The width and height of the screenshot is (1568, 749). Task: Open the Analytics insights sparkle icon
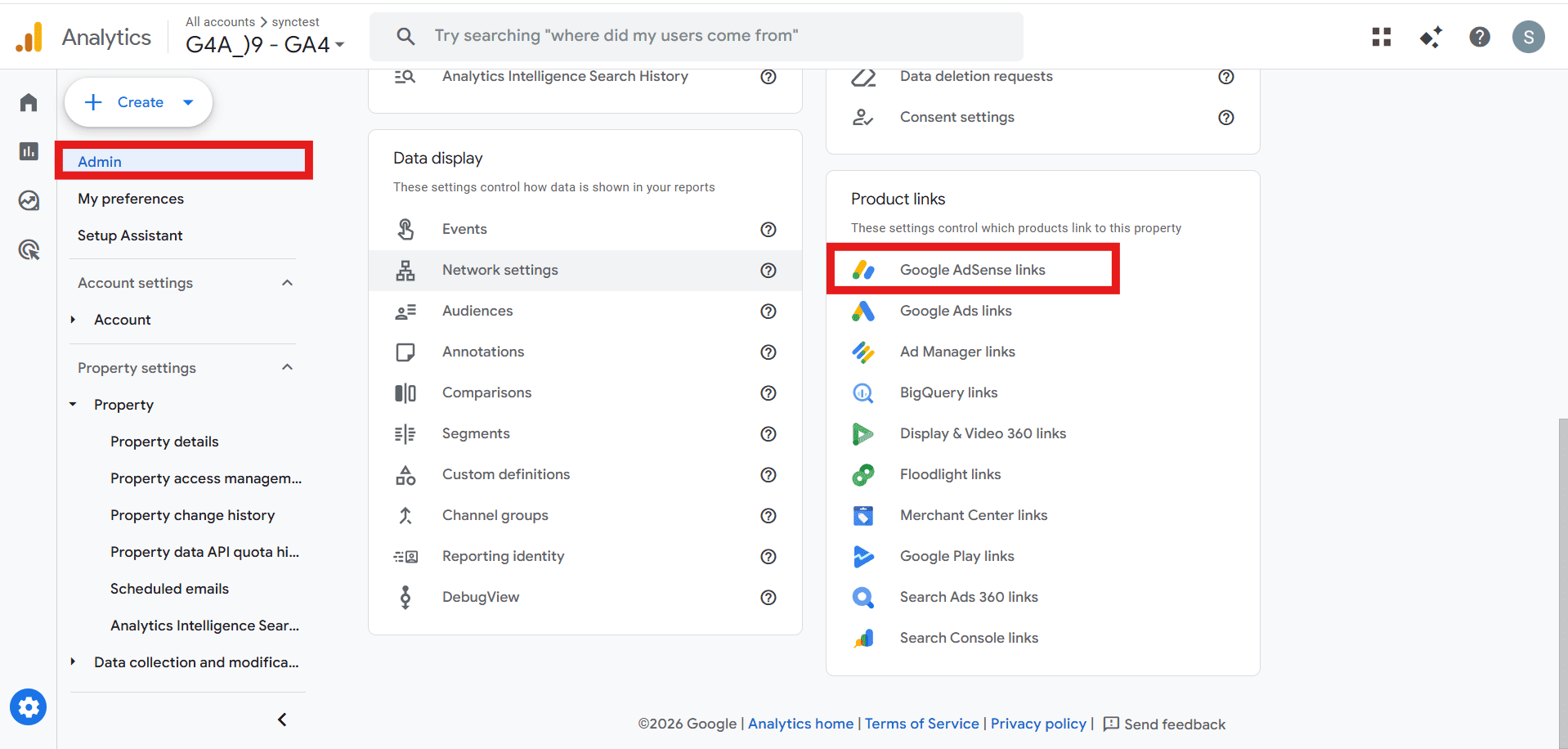pyautogui.click(x=1431, y=37)
